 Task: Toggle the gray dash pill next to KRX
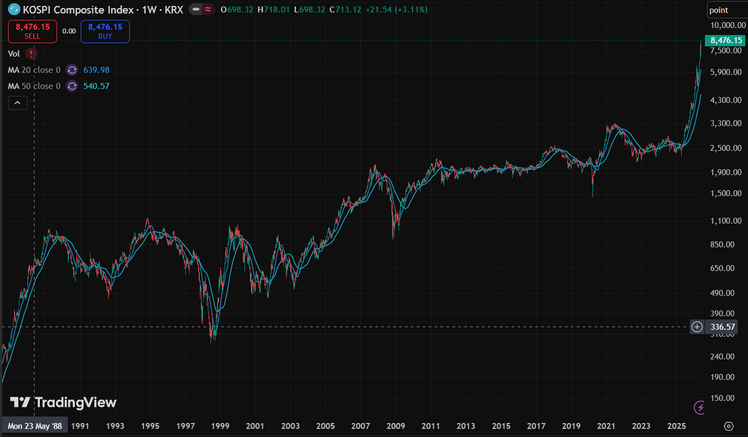(196, 9)
